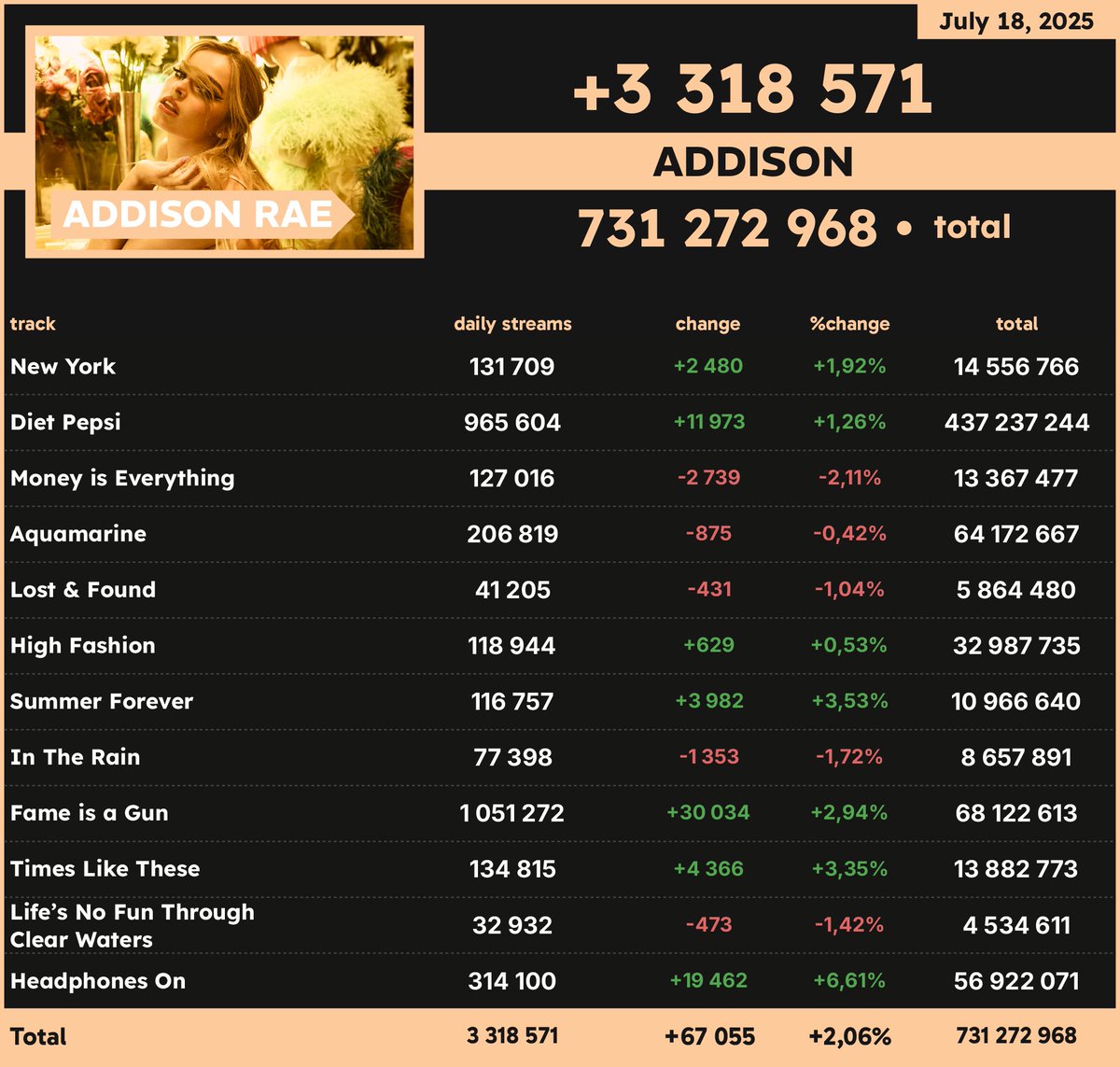Viewport: 1120px width, 1067px height.
Task: Select the 'Headphones On' track name
Action: (98, 981)
